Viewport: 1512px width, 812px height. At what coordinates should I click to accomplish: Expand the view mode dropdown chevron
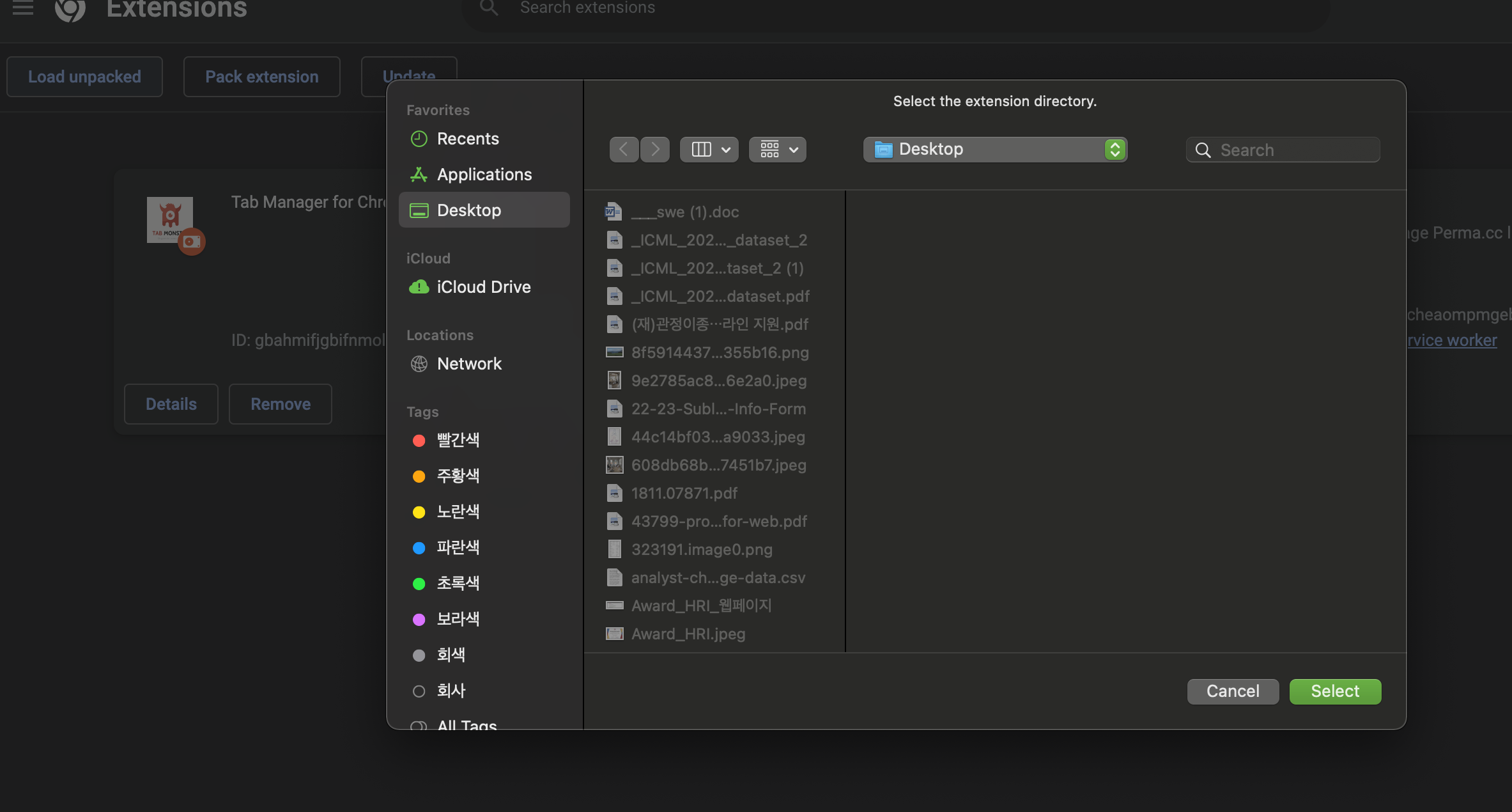click(x=726, y=150)
